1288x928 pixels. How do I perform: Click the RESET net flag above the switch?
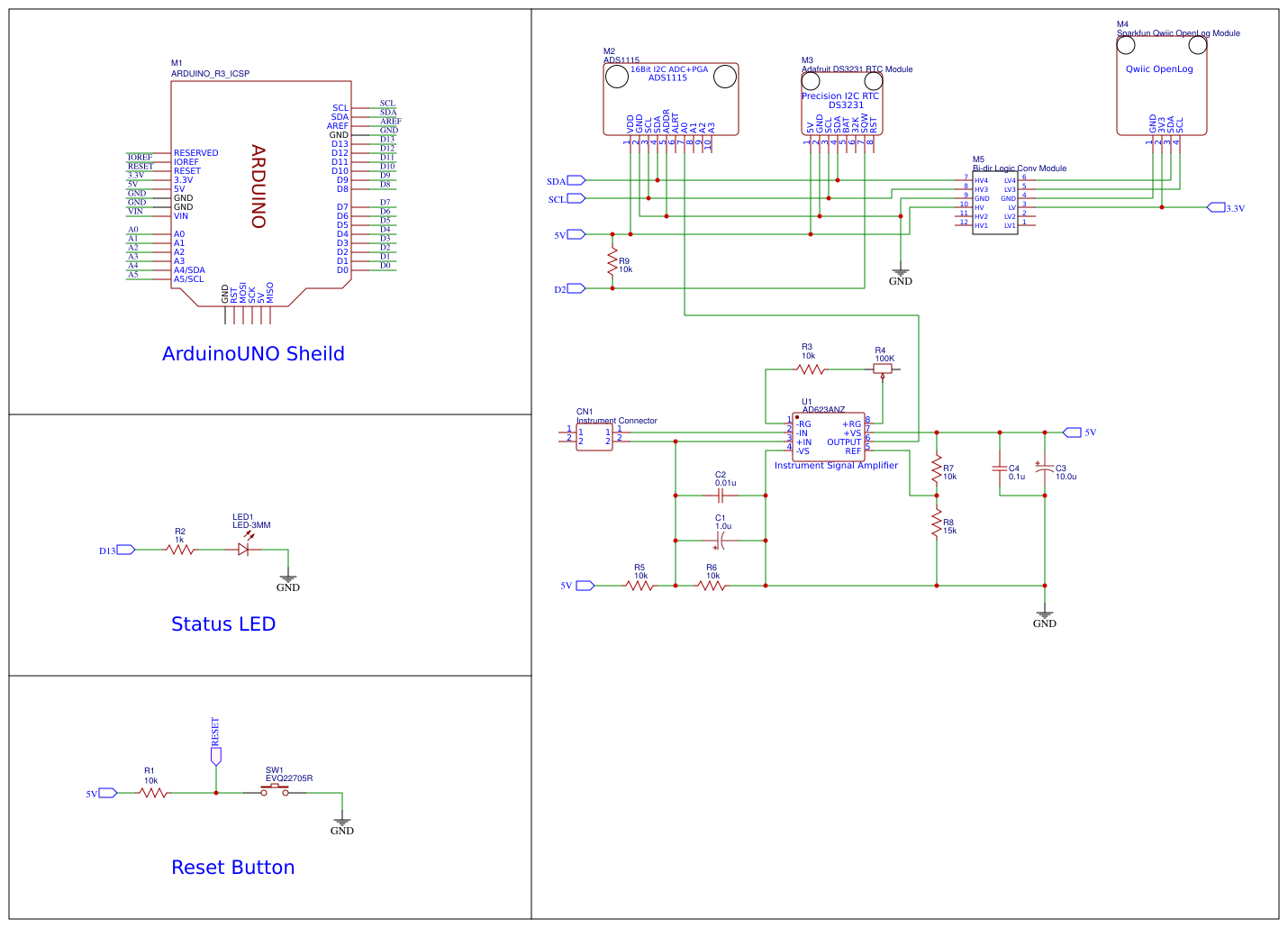click(x=215, y=757)
